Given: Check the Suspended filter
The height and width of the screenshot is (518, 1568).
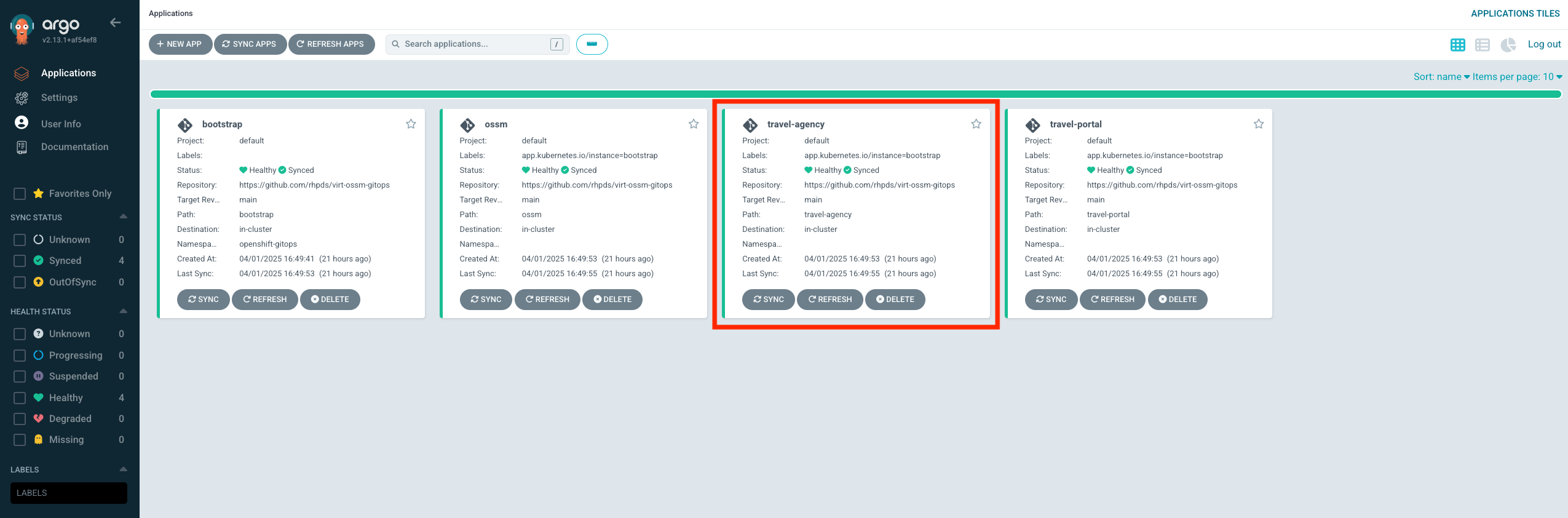Looking at the screenshot, I should point(20,377).
